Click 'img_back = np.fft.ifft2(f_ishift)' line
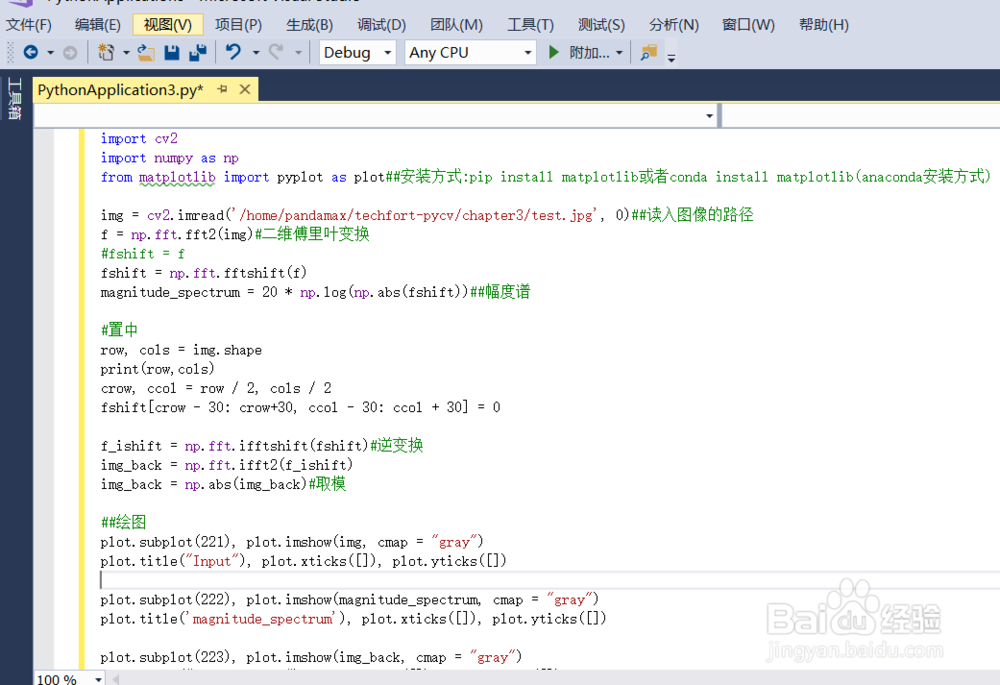 pos(226,465)
